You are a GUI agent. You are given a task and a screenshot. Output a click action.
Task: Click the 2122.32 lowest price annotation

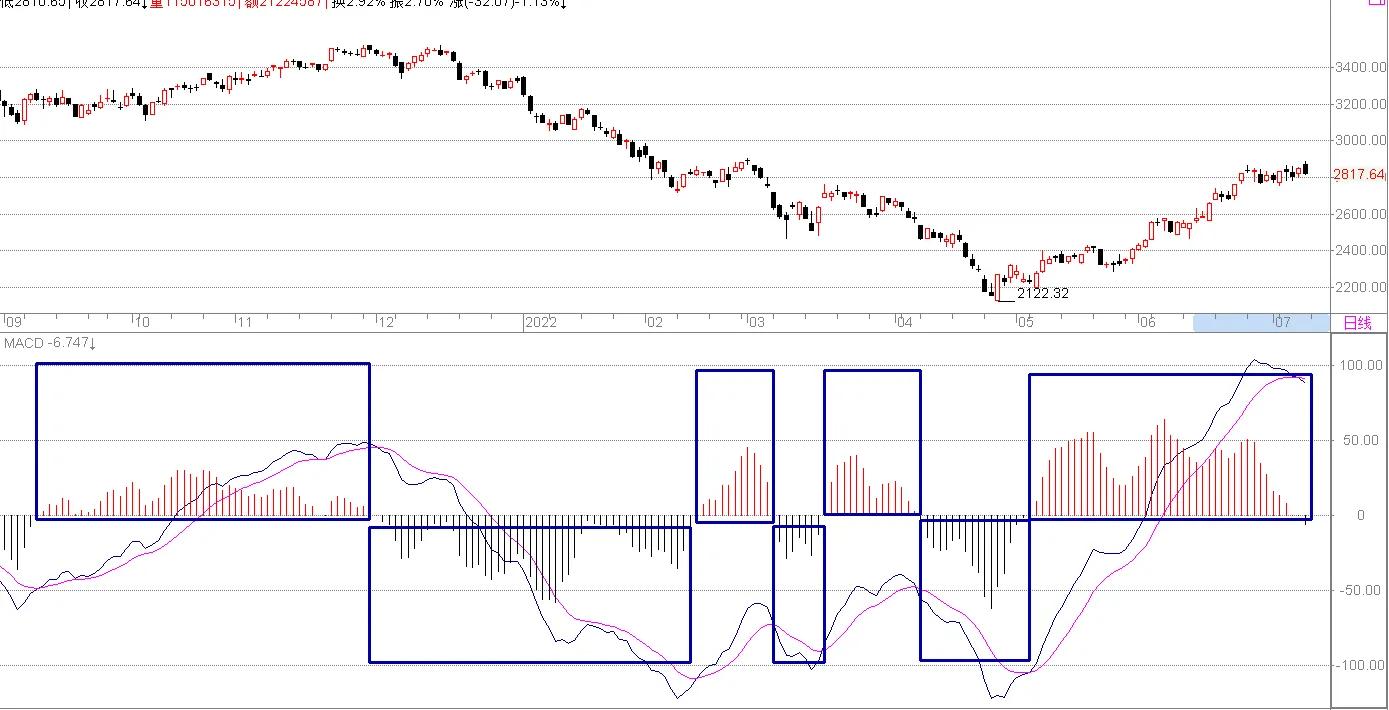[1043, 294]
